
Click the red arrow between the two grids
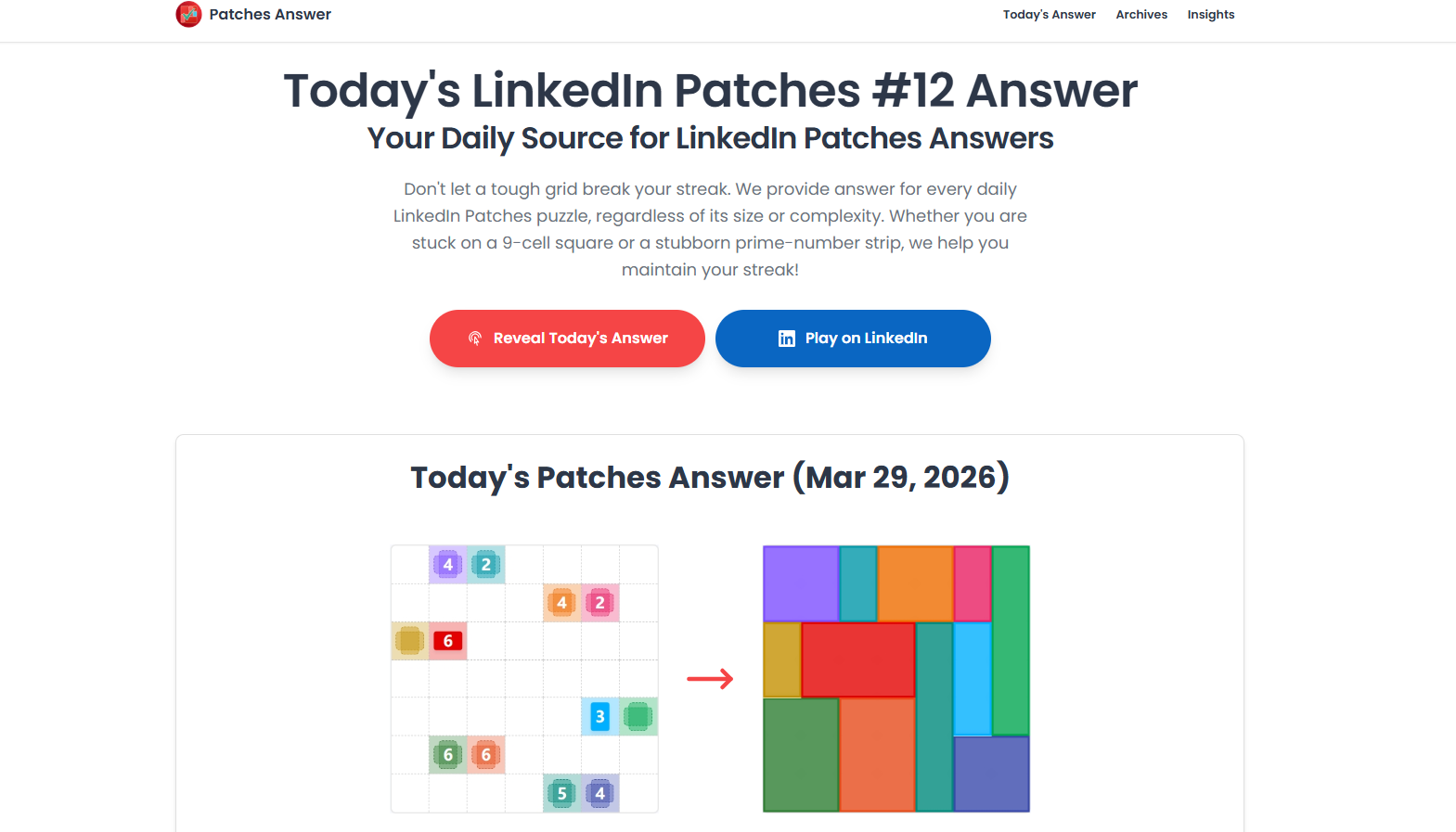(709, 679)
